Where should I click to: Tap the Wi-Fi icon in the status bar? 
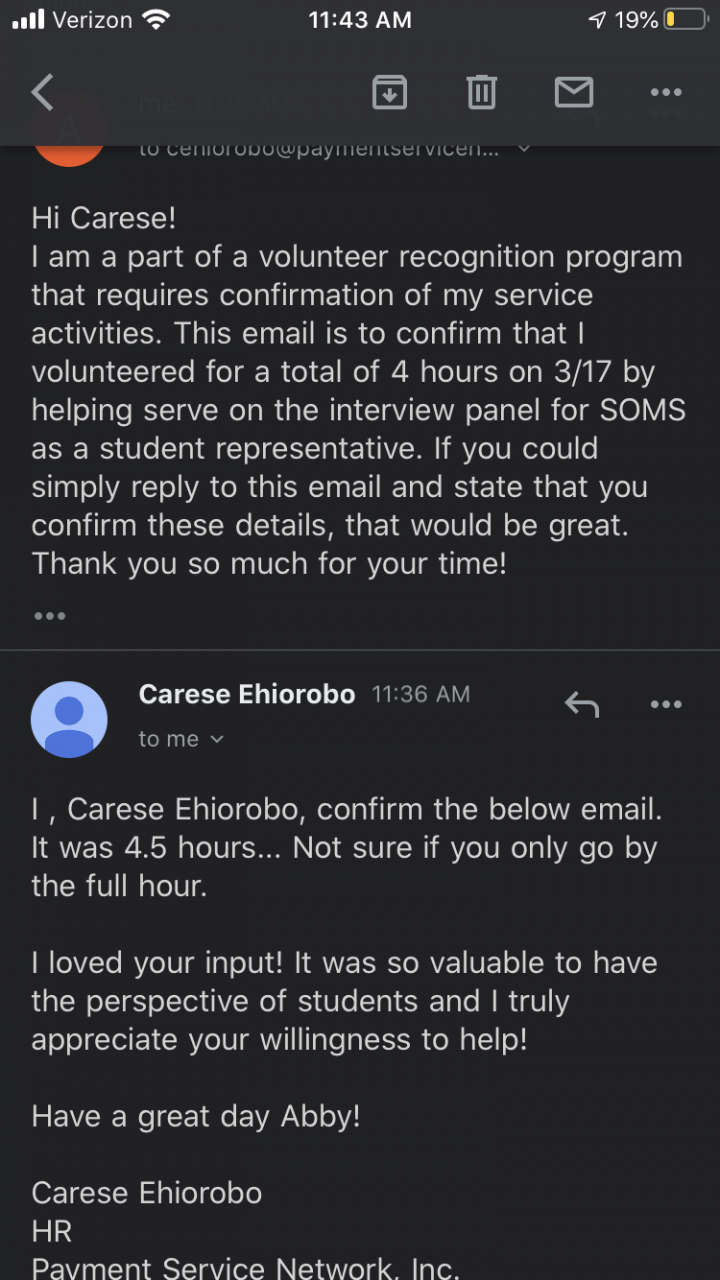coord(157,20)
